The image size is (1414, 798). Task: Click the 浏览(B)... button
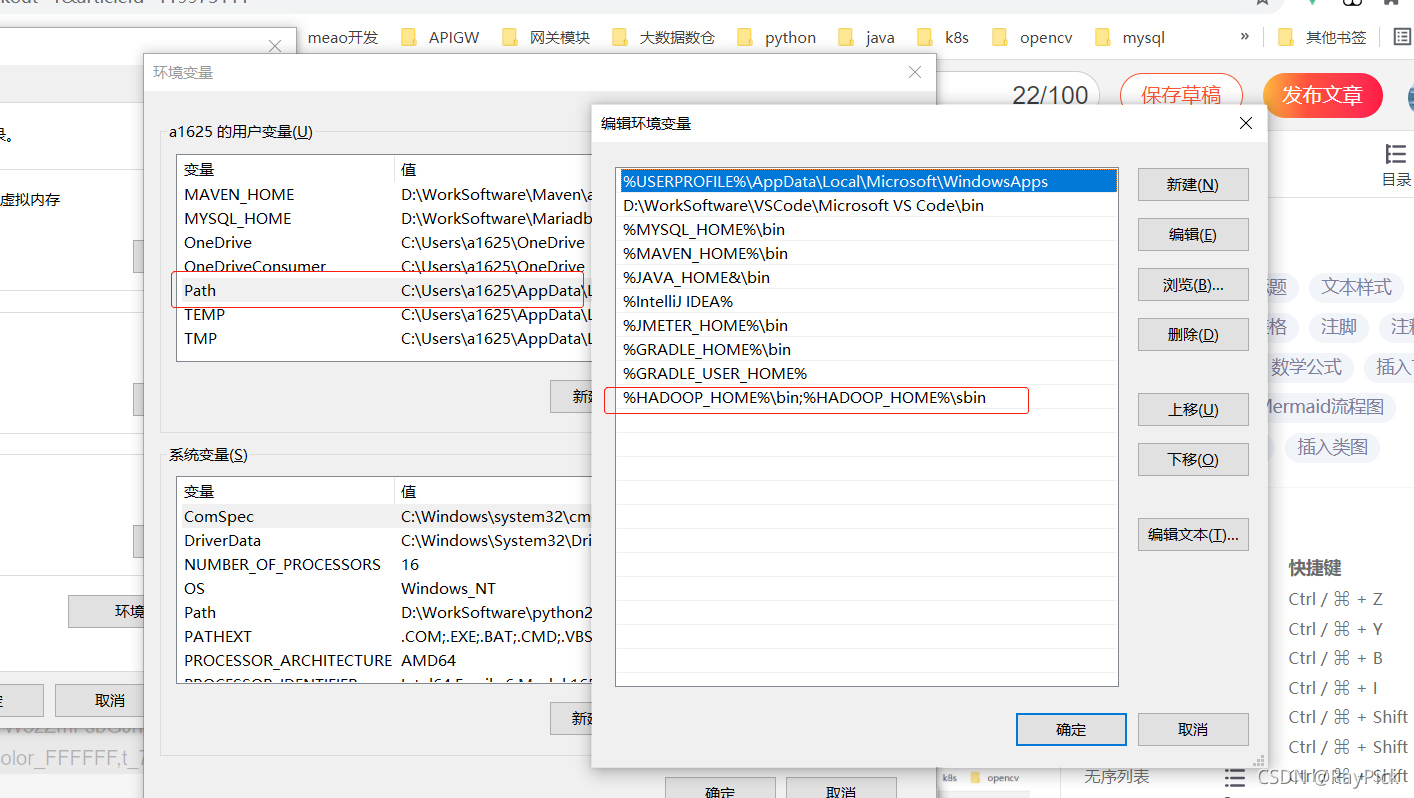(x=1192, y=285)
